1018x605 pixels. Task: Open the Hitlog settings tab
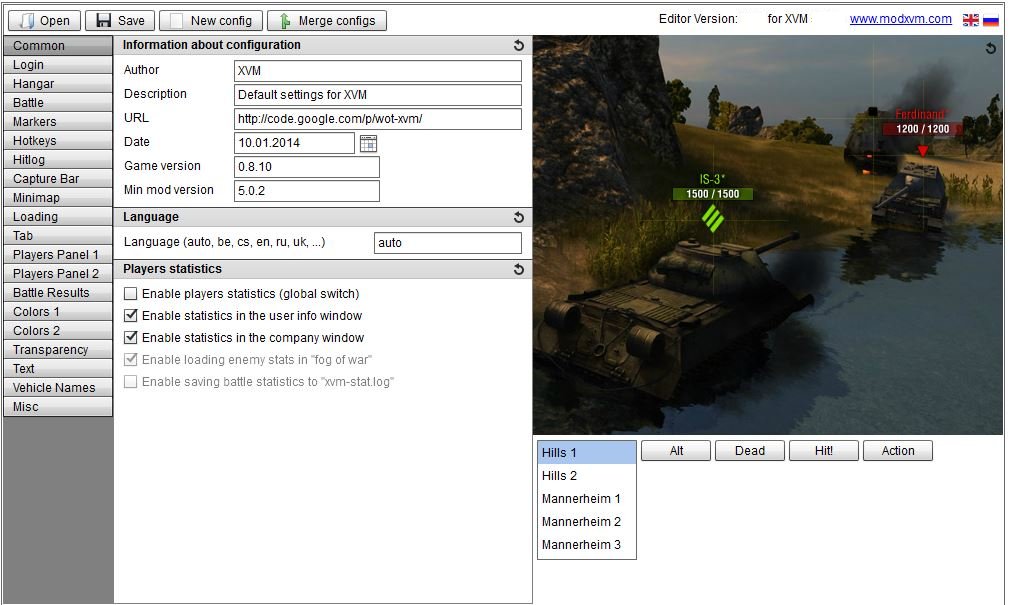point(58,160)
